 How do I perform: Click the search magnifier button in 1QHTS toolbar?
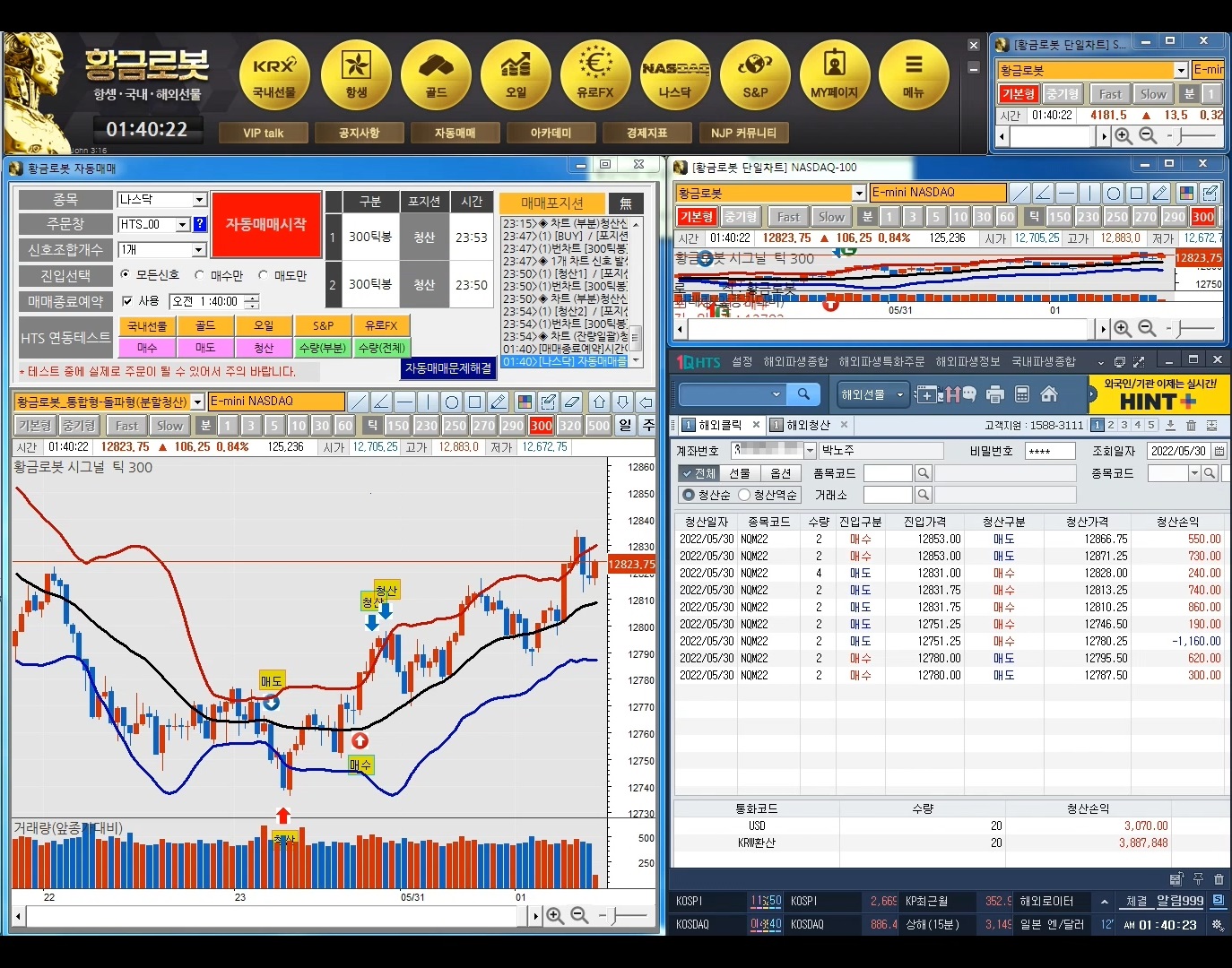pos(803,394)
